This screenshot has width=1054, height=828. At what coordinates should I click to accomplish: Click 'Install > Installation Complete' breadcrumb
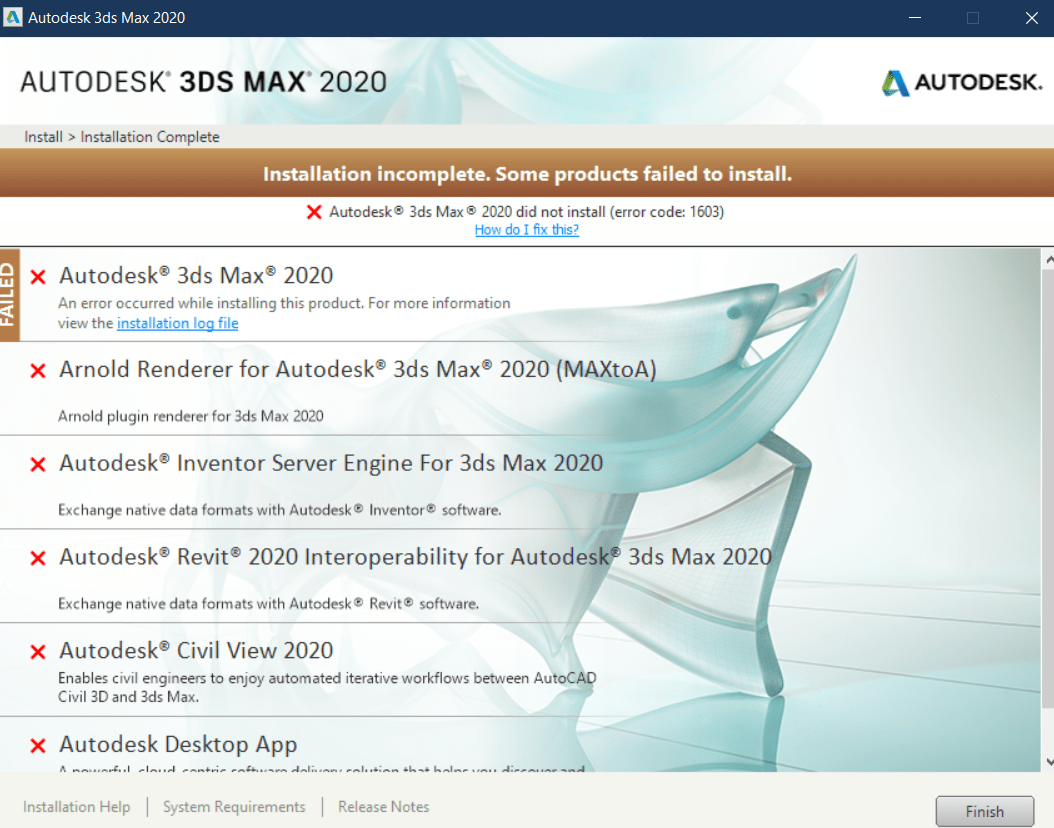122,137
